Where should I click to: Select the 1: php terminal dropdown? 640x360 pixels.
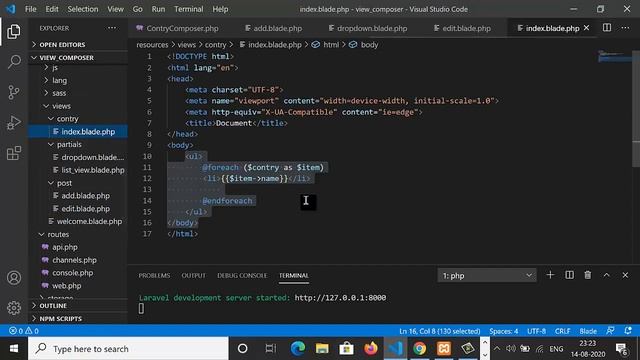click(487, 276)
